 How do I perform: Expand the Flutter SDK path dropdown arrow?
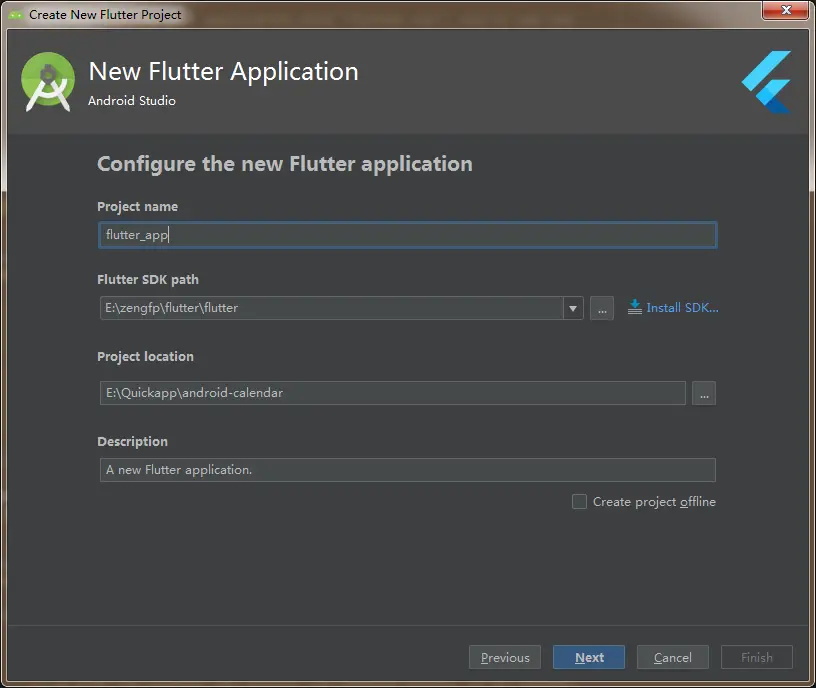[x=573, y=308]
